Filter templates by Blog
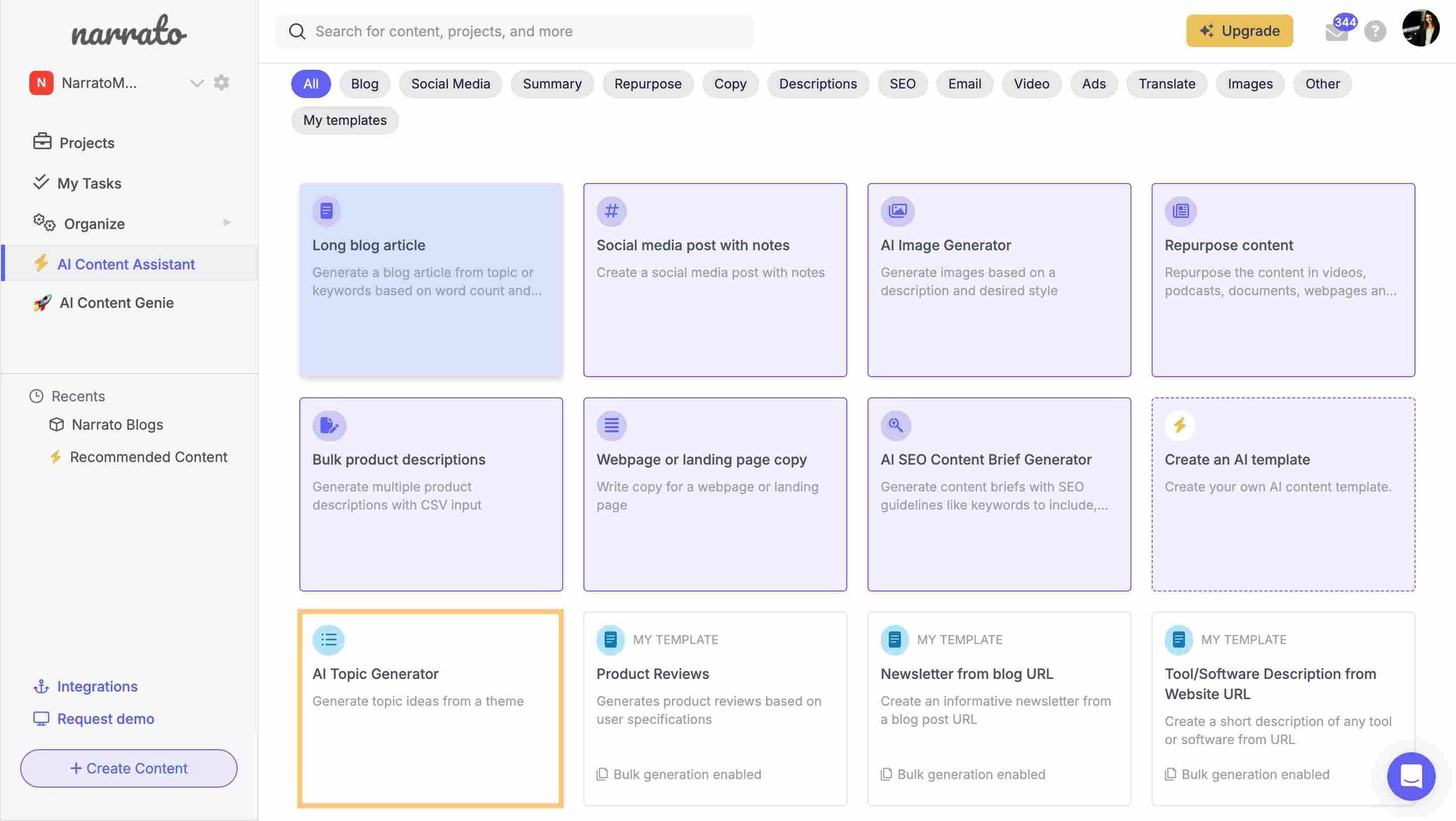This screenshot has height=821, width=1456. coord(365,83)
